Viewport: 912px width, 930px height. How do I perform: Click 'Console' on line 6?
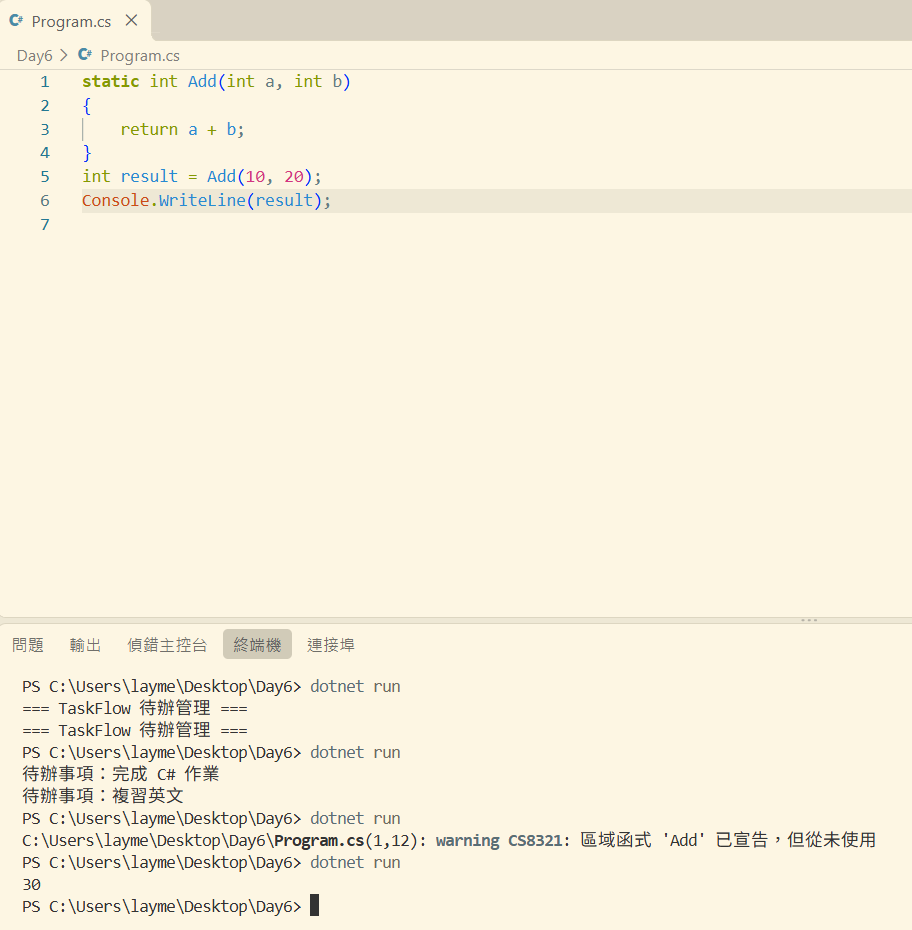click(115, 200)
